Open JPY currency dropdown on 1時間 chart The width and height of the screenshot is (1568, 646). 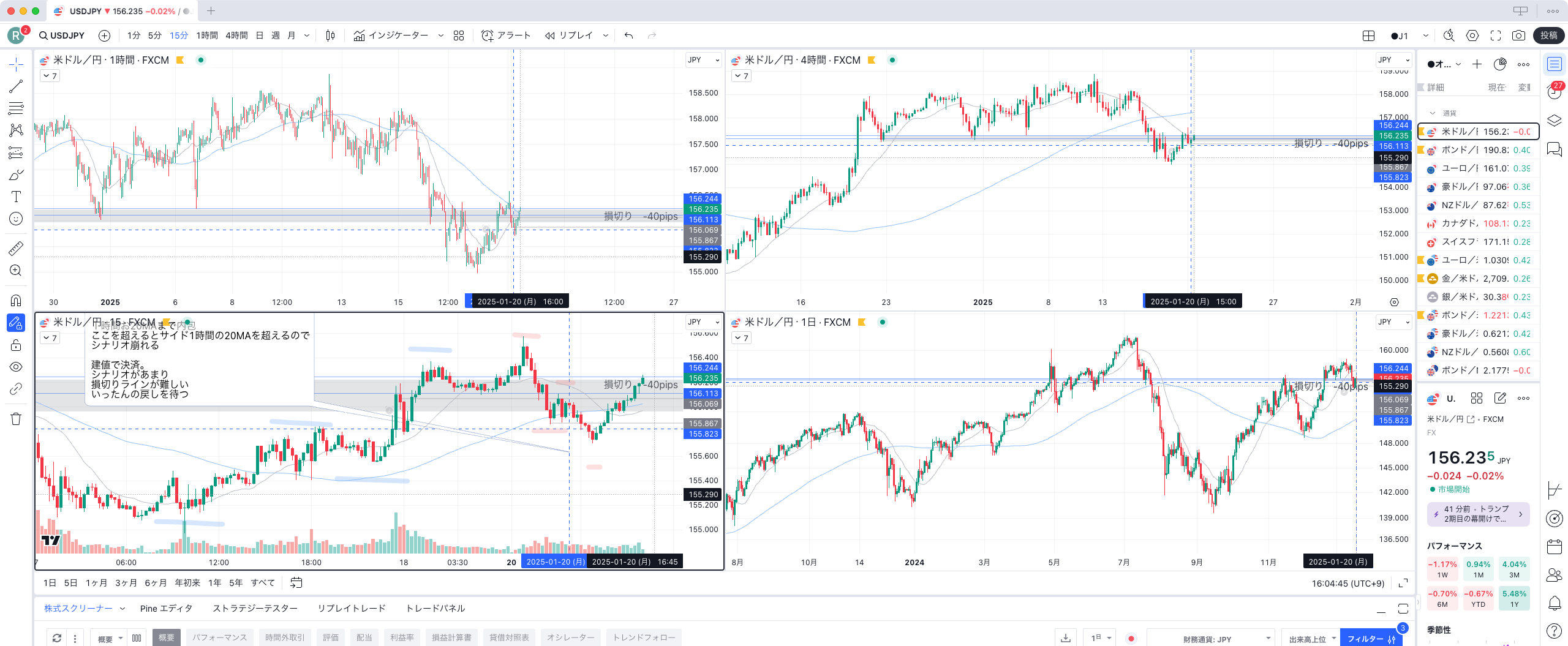[x=703, y=60]
